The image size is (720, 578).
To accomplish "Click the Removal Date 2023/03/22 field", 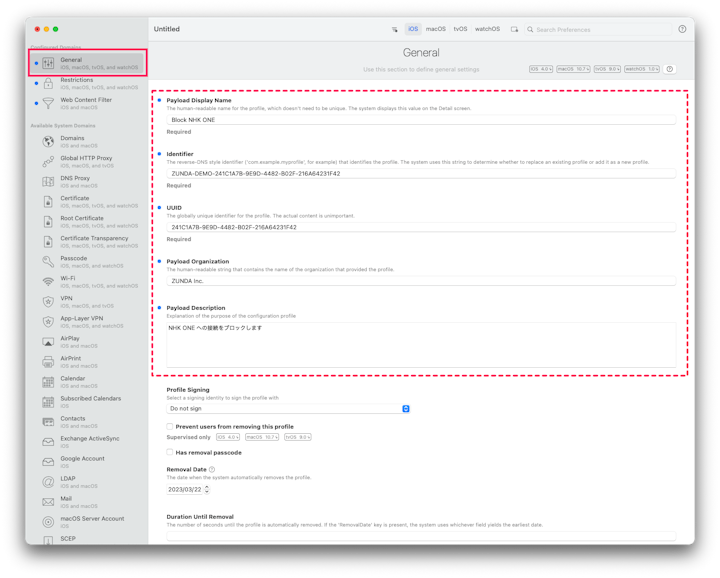I will click(185, 489).
